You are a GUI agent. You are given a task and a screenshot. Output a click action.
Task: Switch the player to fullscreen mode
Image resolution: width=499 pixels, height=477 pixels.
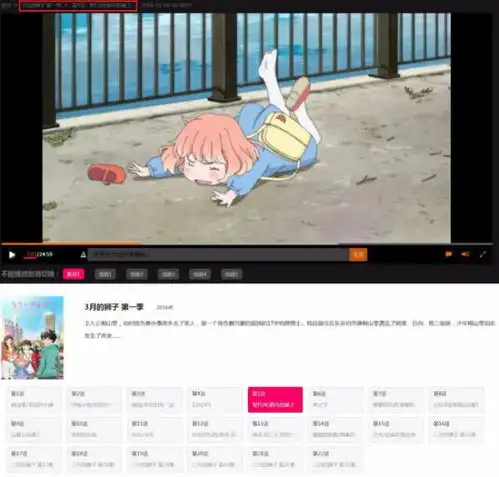point(483,254)
